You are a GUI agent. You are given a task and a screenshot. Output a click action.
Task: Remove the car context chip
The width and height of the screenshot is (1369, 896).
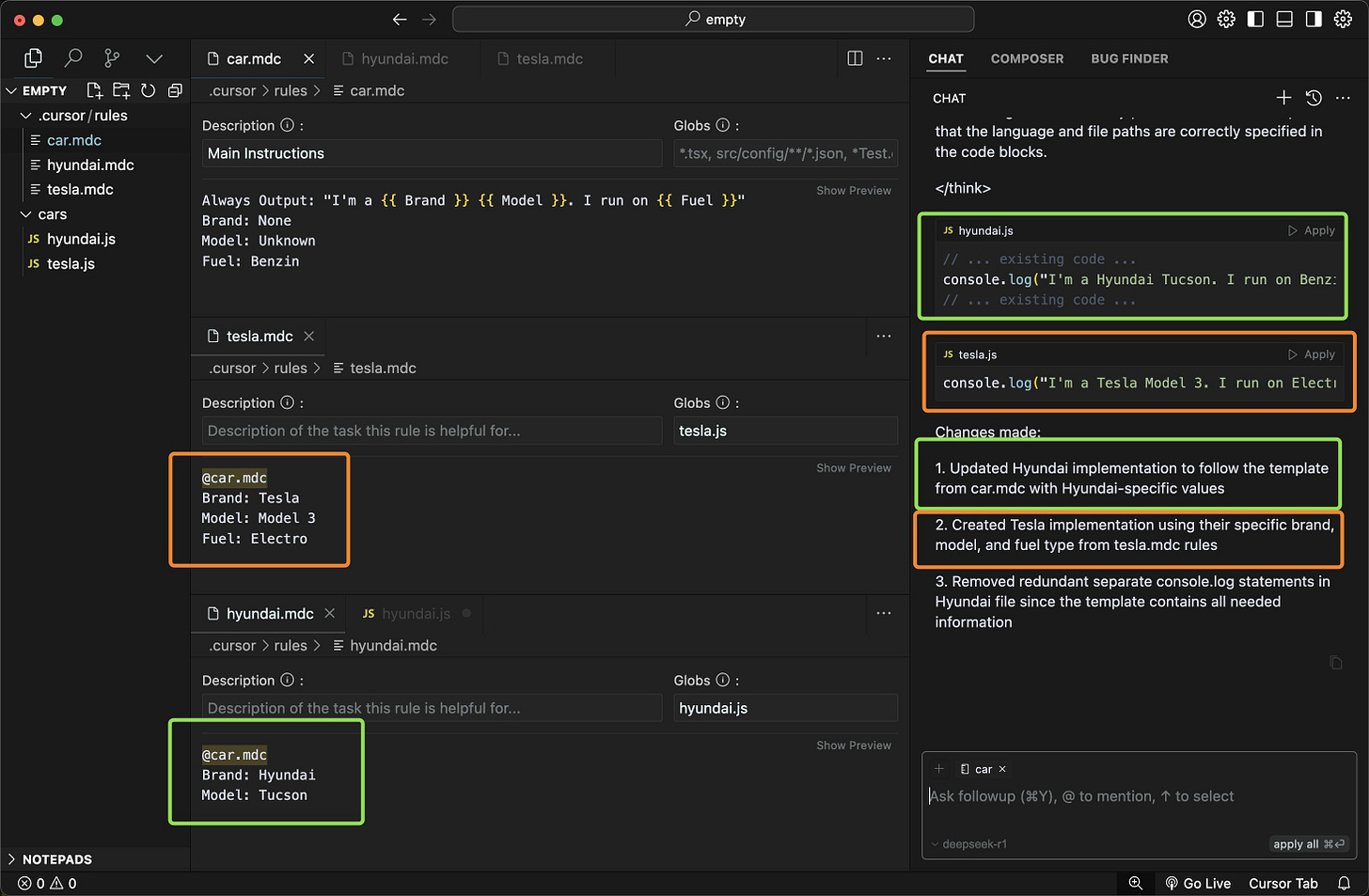(x=1002, y=769)
